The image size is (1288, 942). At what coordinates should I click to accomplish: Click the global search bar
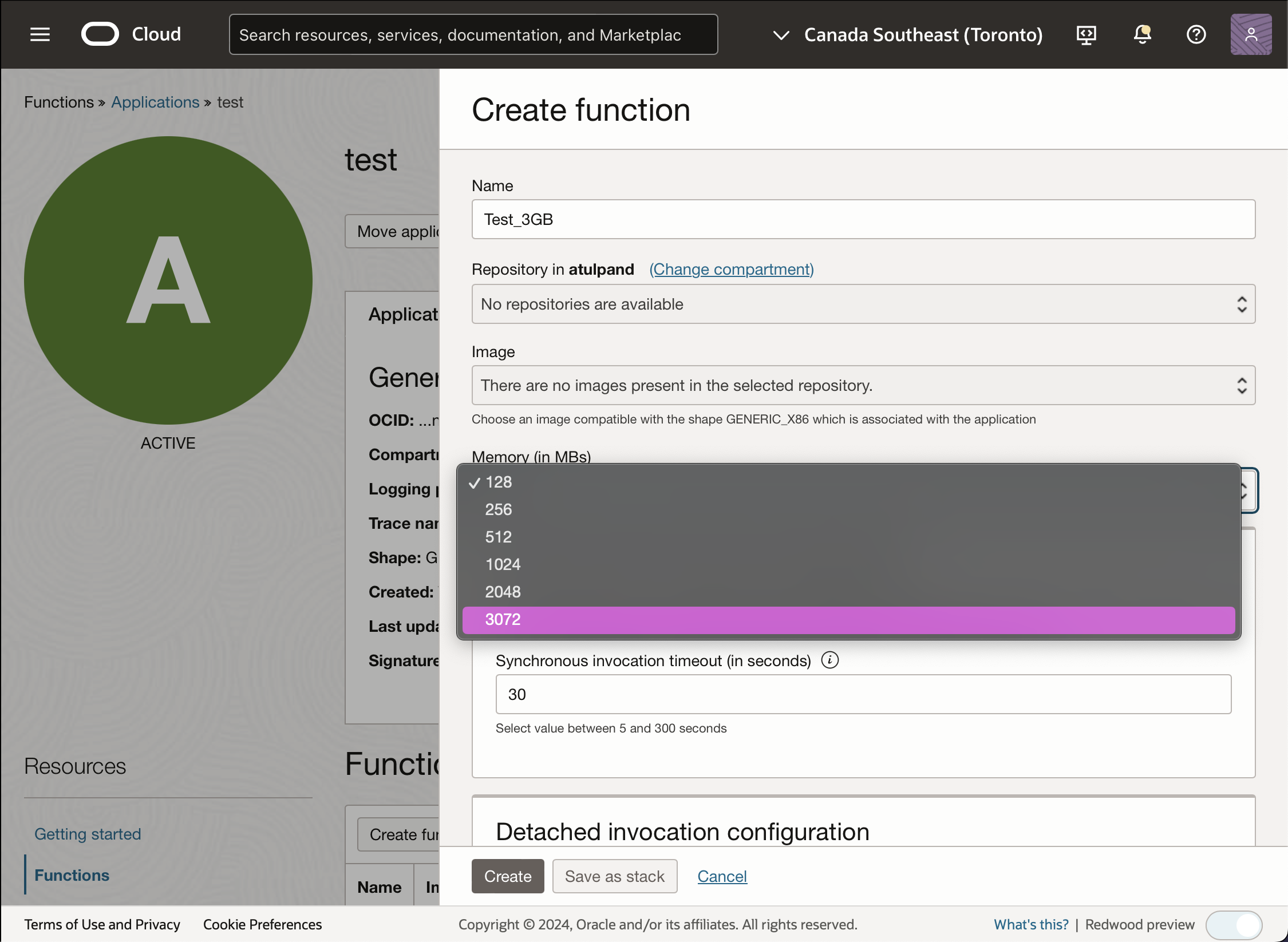473,34
